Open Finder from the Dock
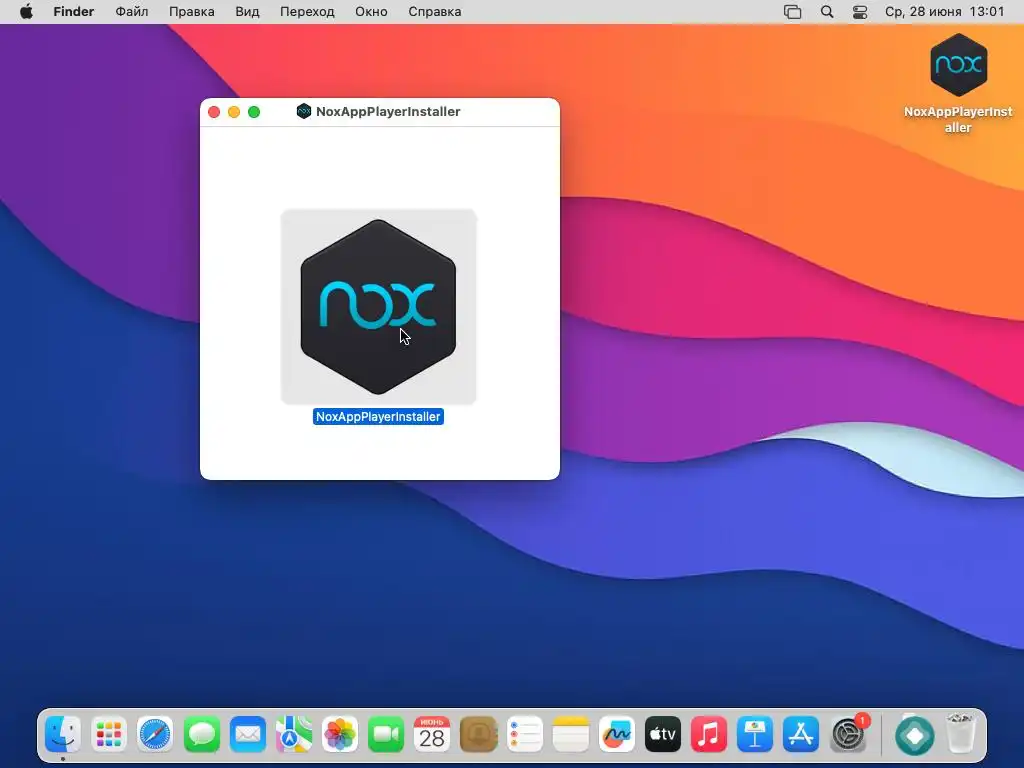 click(x=63, y=734)
